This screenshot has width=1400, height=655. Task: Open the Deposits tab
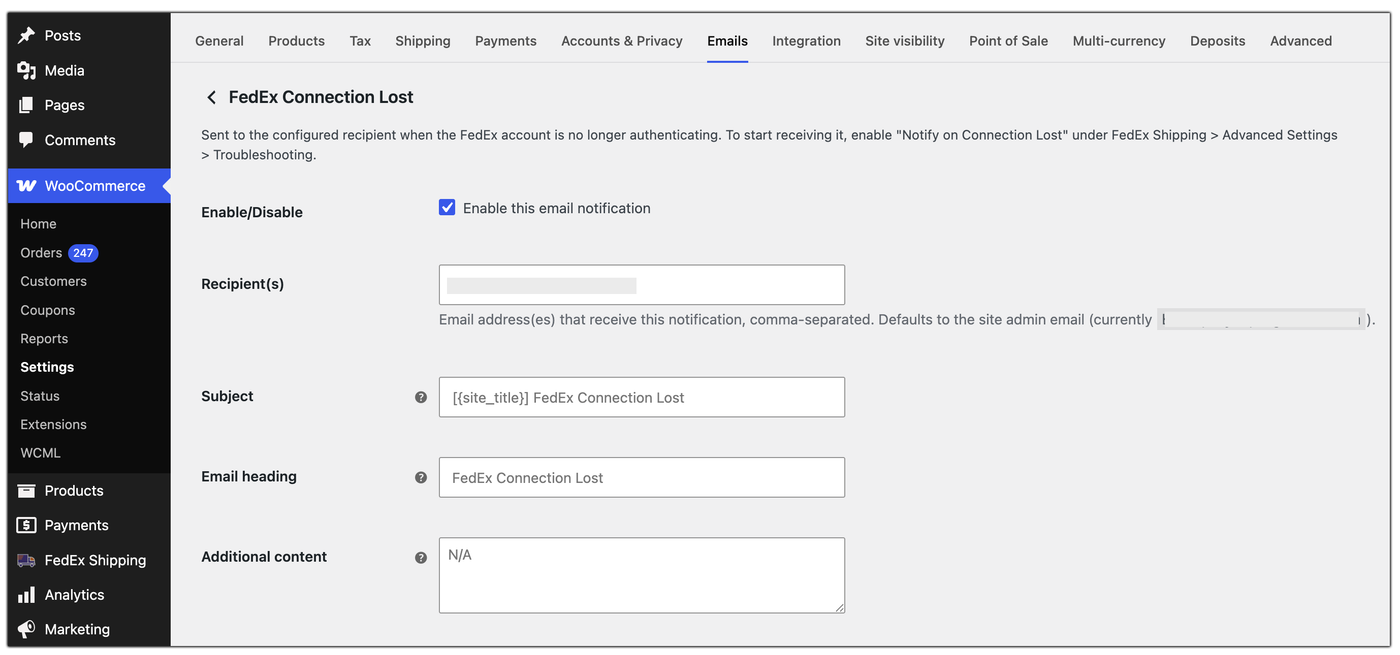1218,41
